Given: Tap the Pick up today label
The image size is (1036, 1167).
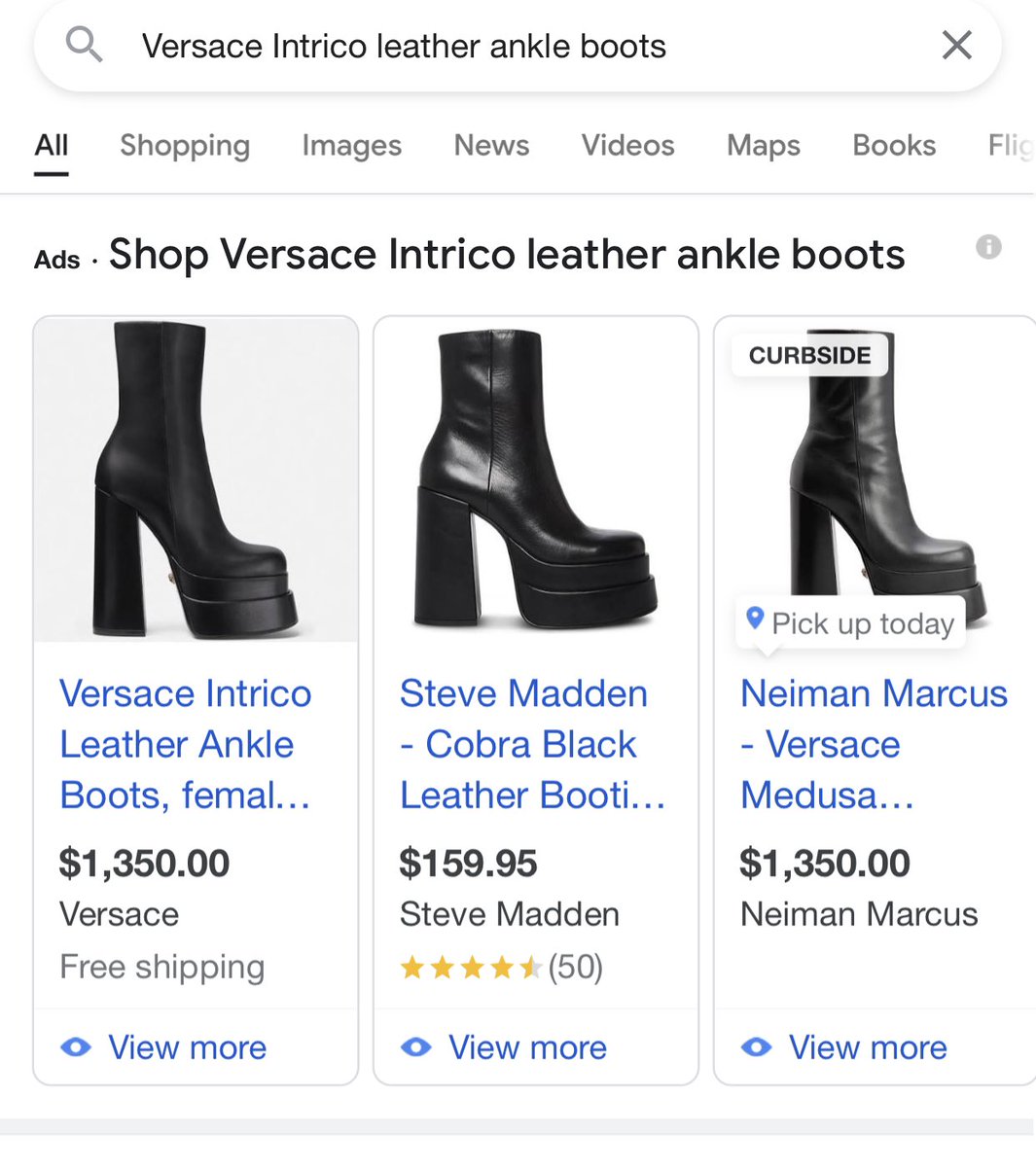Looking at the screenshot, I should pyautogui.click(x=862, y=623).
